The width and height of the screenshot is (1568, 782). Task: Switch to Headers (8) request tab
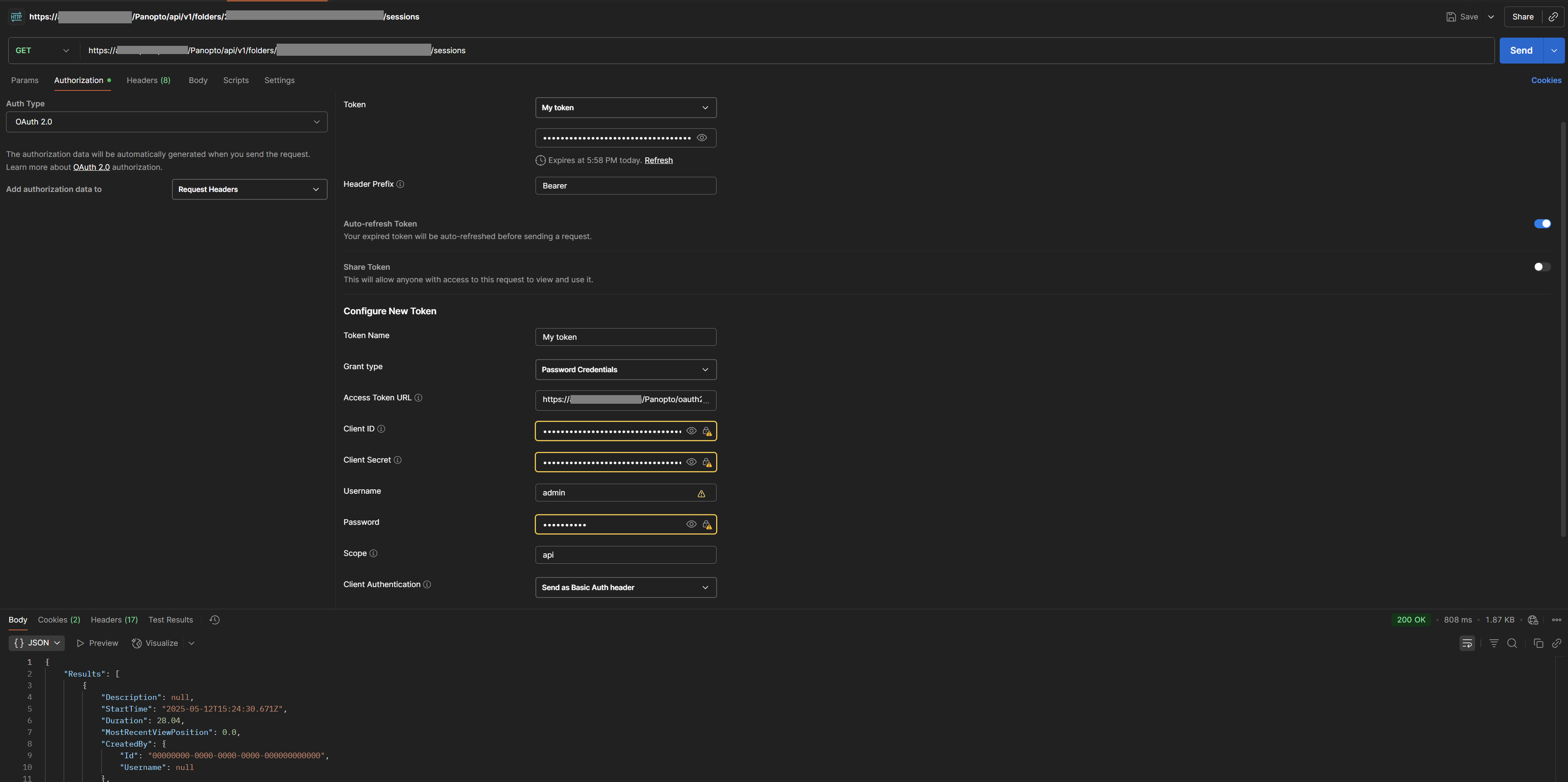pos(149,80)
